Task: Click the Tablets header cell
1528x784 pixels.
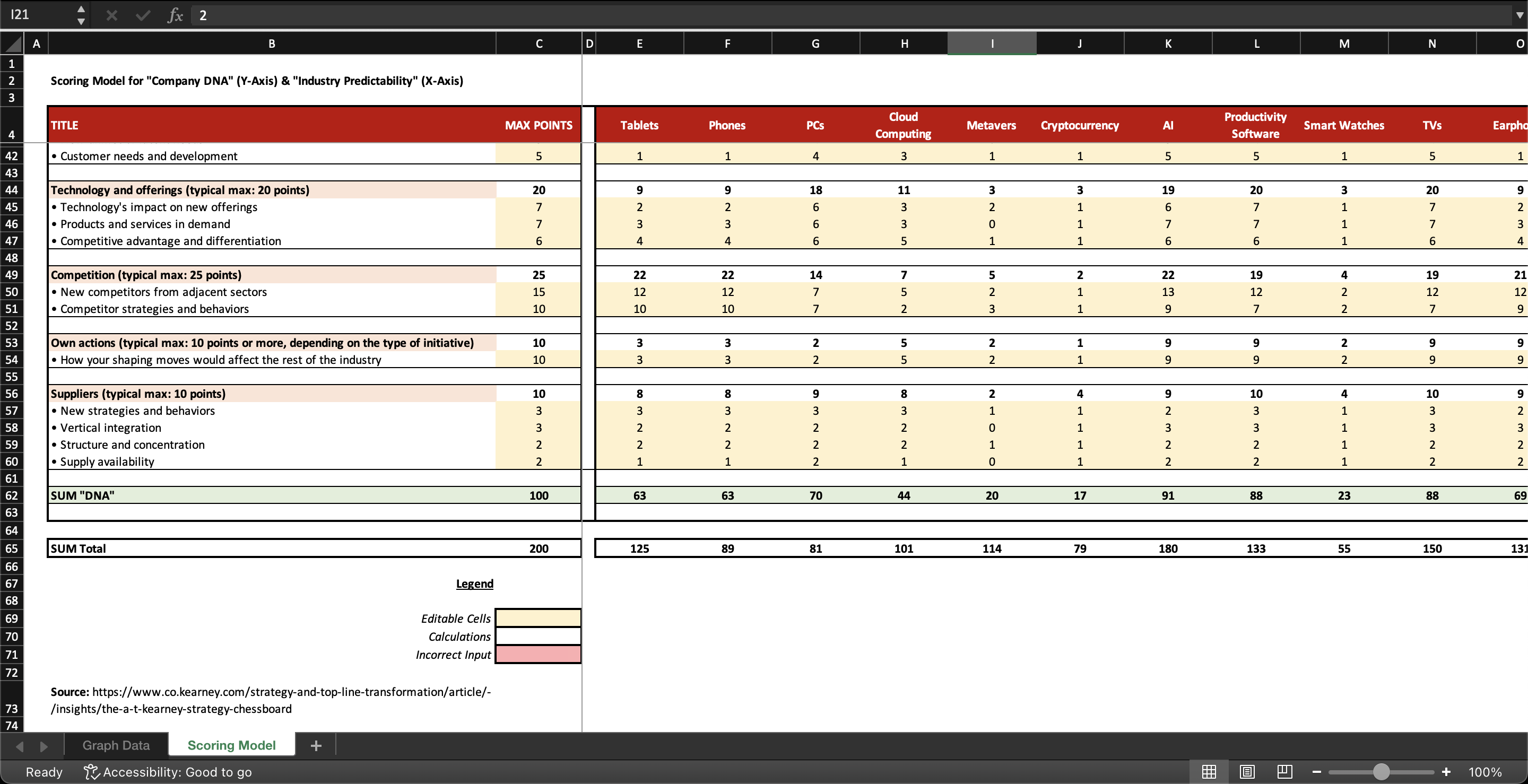Action: click(639, 125)
